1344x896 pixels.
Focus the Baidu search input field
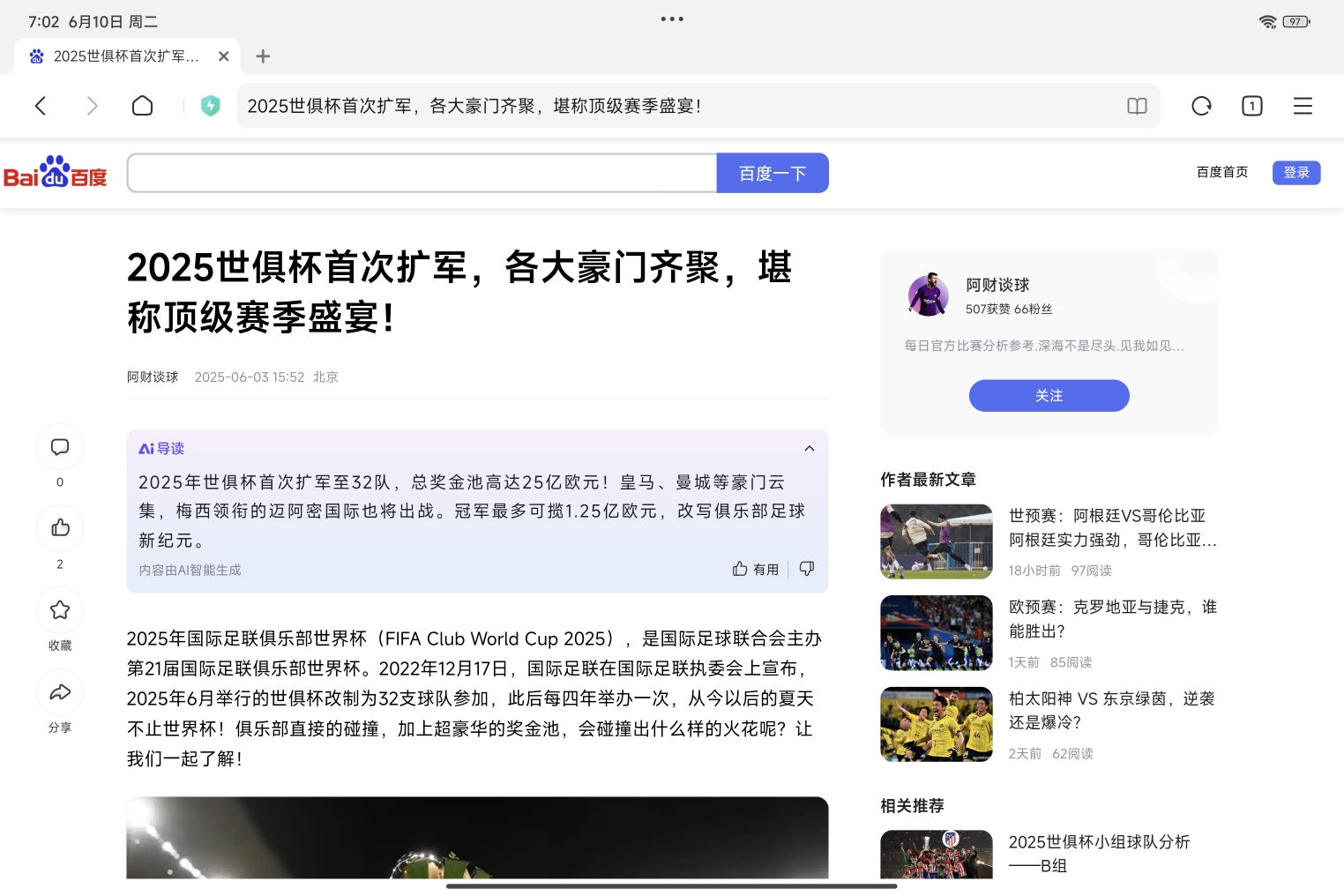pos(422,173)
